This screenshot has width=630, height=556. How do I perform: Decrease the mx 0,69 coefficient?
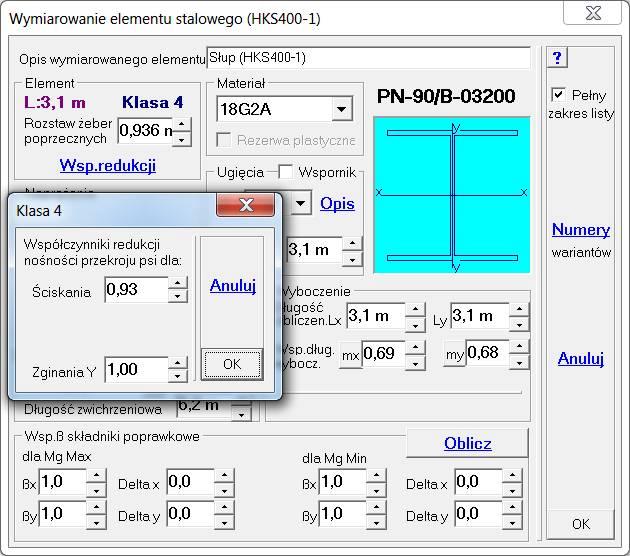pos(415,363)
